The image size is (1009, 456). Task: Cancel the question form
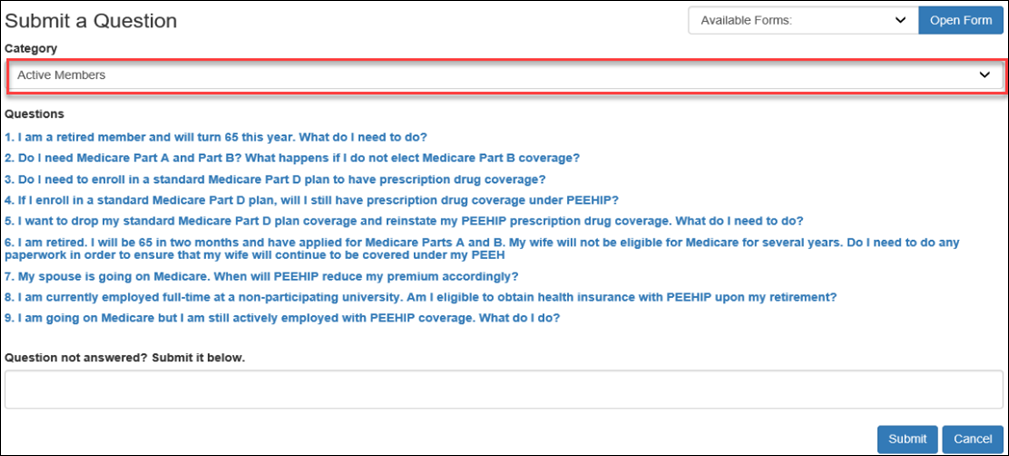click(x=972, y=439)
